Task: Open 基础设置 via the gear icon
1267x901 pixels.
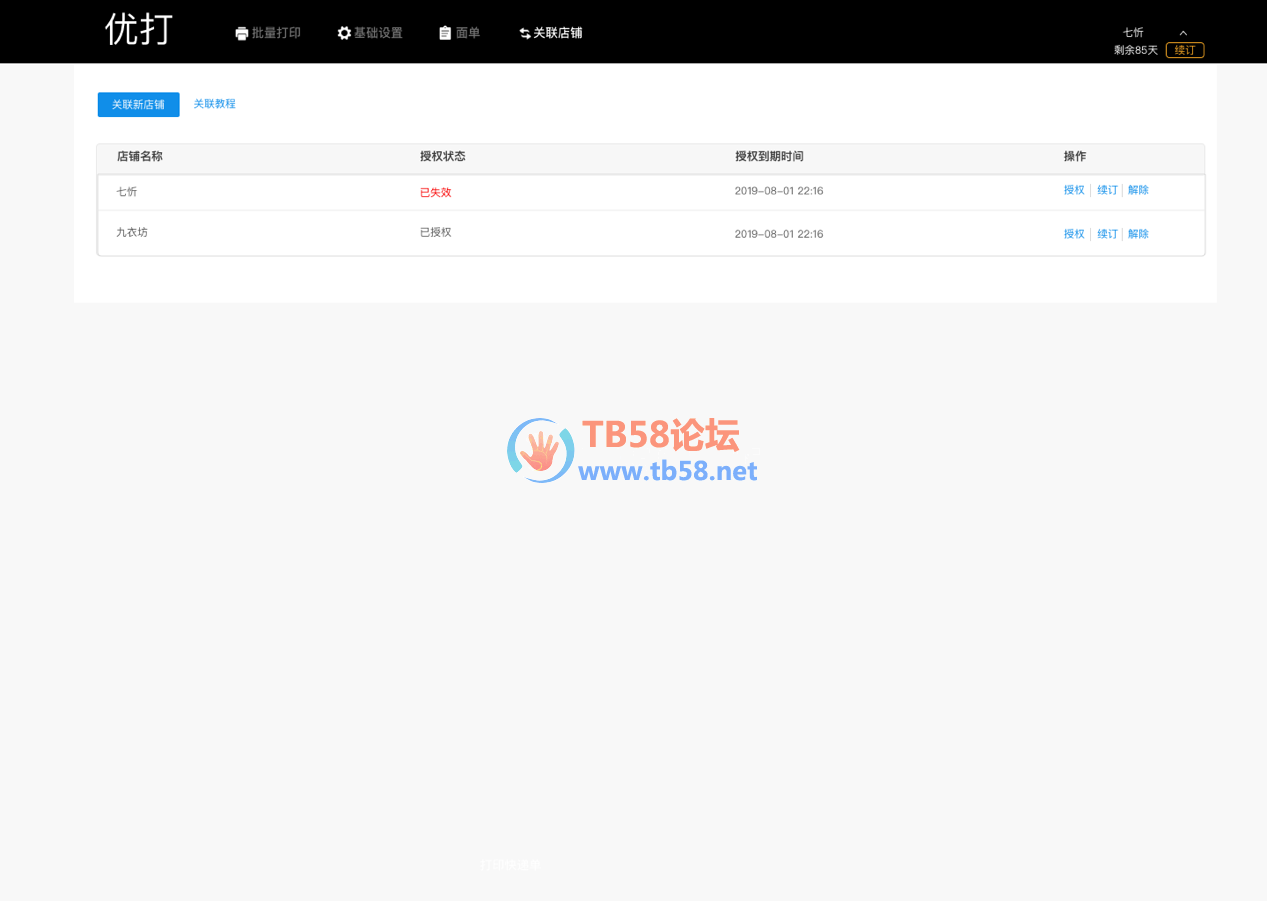Action: click(344, 33)
